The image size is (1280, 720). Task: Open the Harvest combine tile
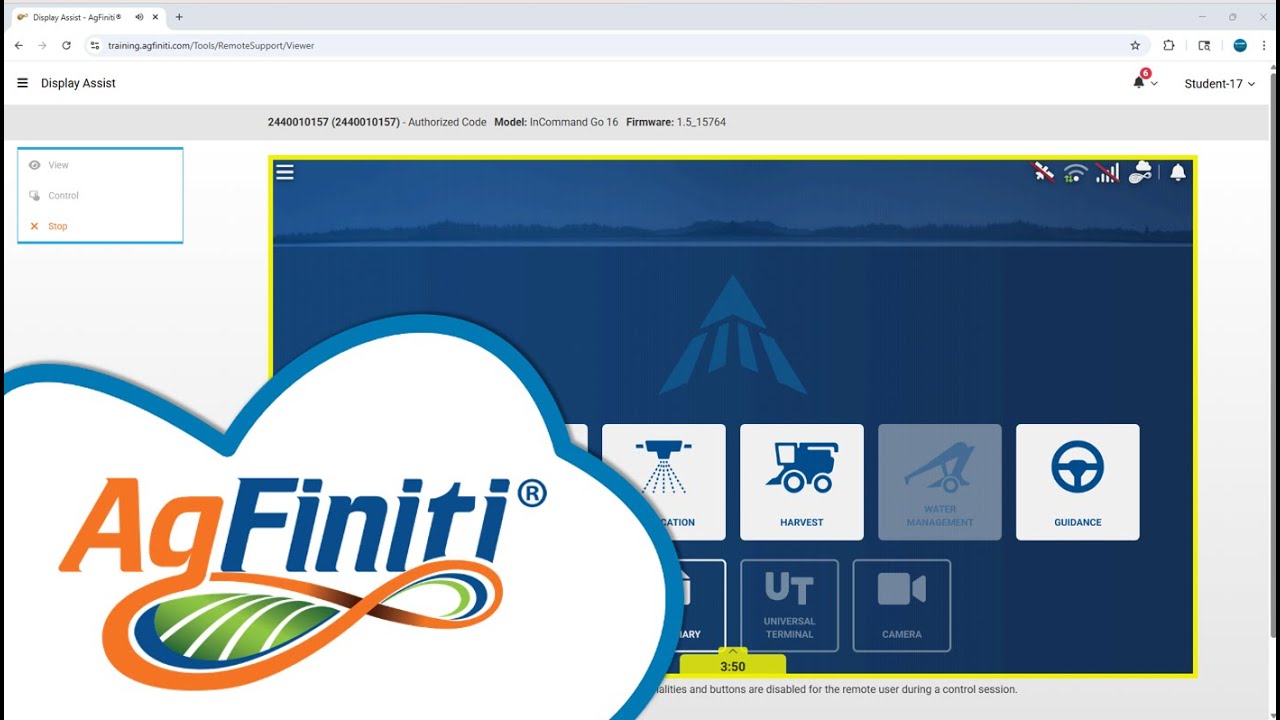pyautogui.click(x=802, y=482)
